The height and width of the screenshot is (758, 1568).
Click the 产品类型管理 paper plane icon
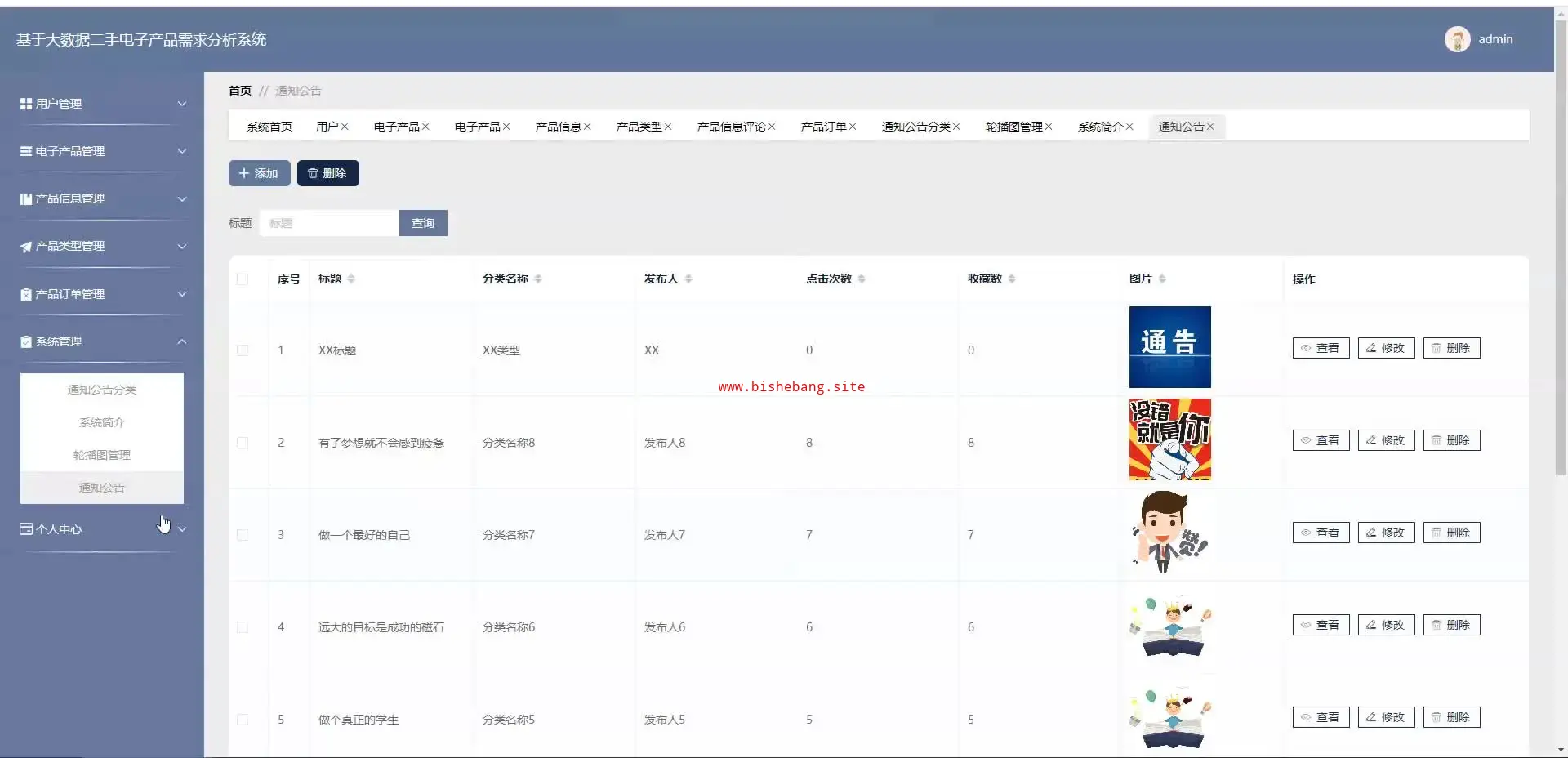tap(26, 247)
